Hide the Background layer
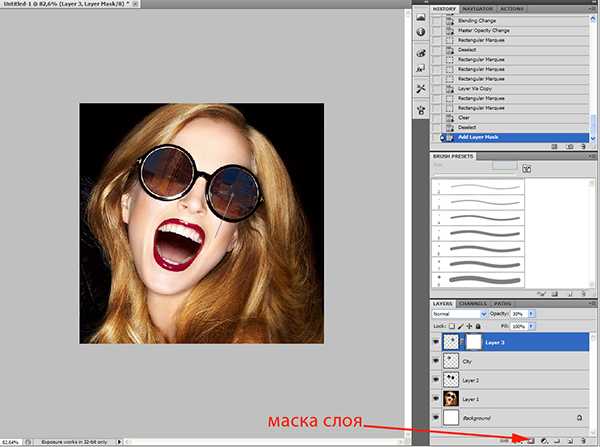The height and width of the screenshot is (447, 600). pyautogui.click(x=437, y=416)
